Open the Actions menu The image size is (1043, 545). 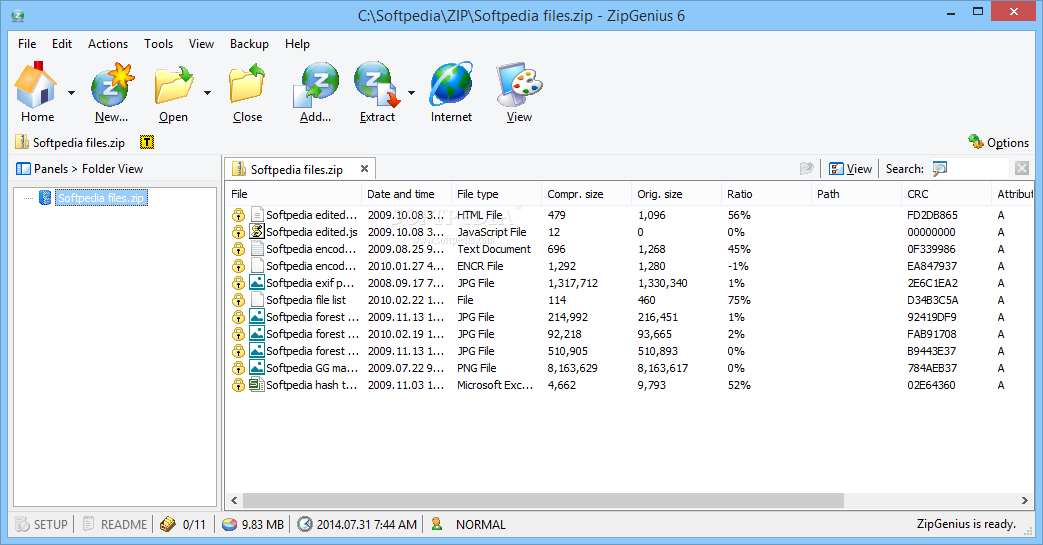108,44
